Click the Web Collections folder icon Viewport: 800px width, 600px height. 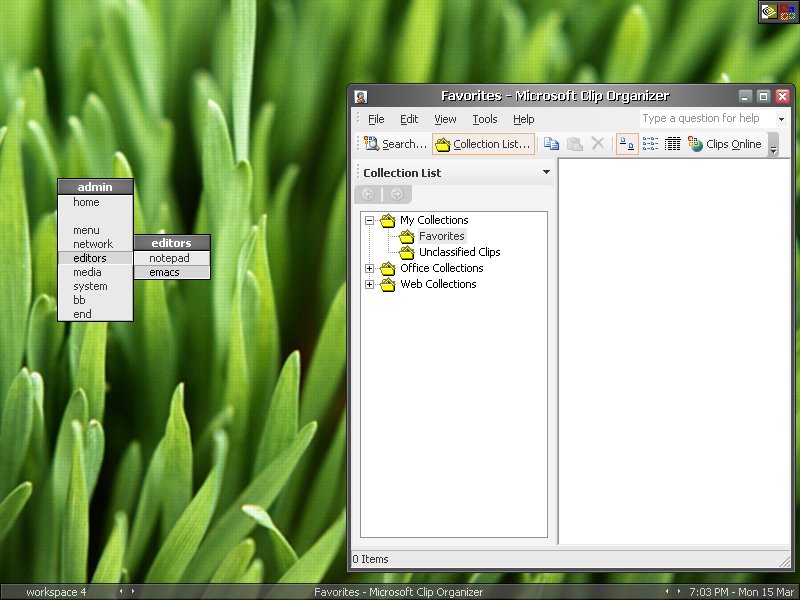[388, 284]
